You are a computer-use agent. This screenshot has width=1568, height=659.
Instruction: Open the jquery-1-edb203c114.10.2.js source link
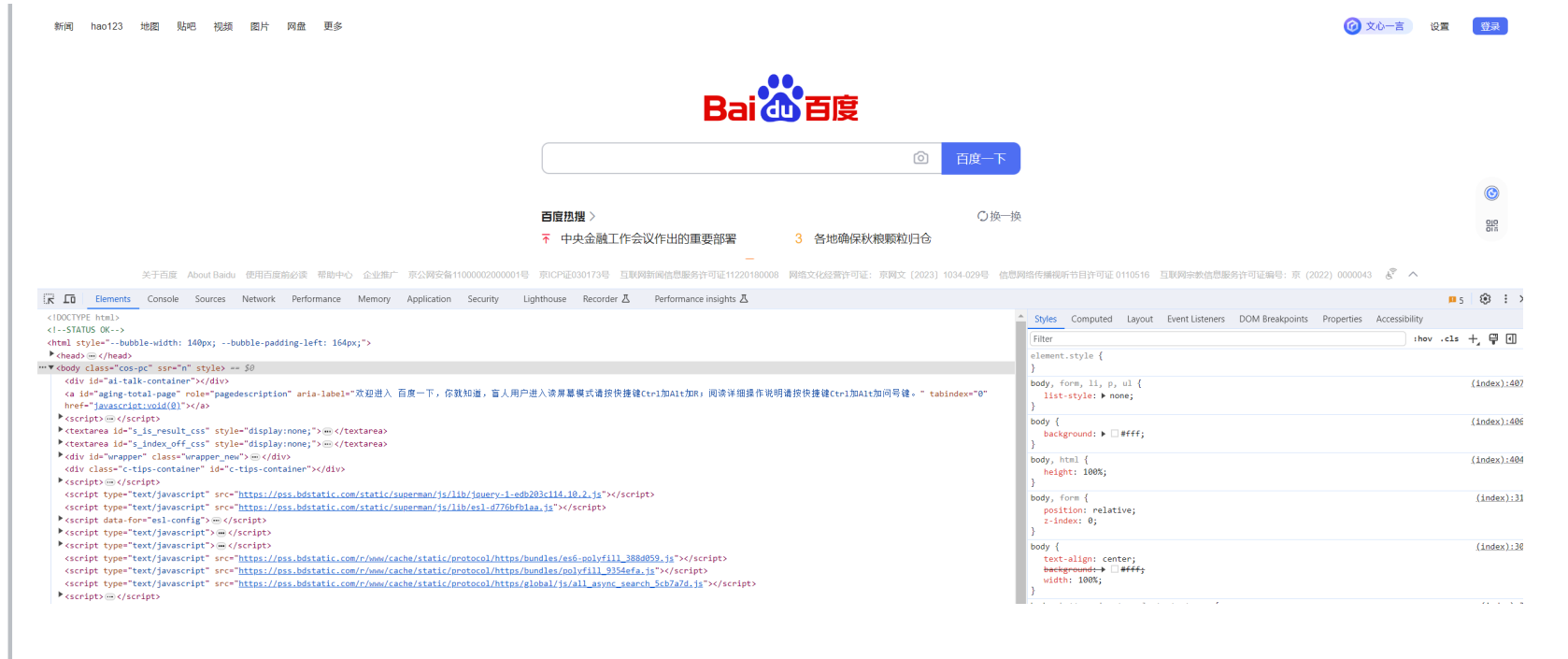tap(420, 494)
